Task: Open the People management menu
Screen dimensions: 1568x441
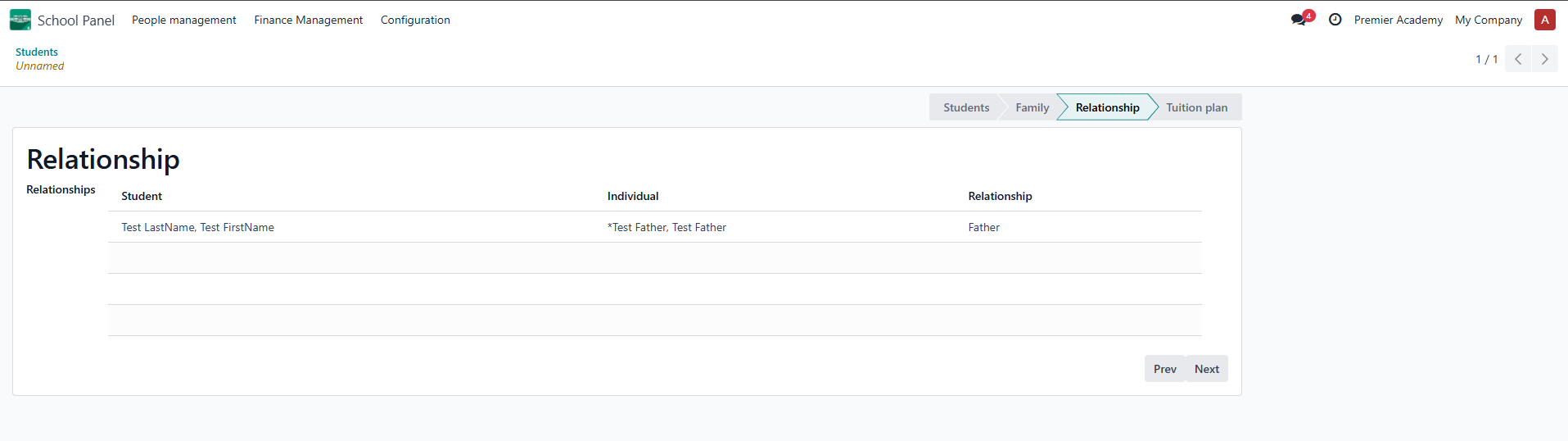Action: coord(183,20)
